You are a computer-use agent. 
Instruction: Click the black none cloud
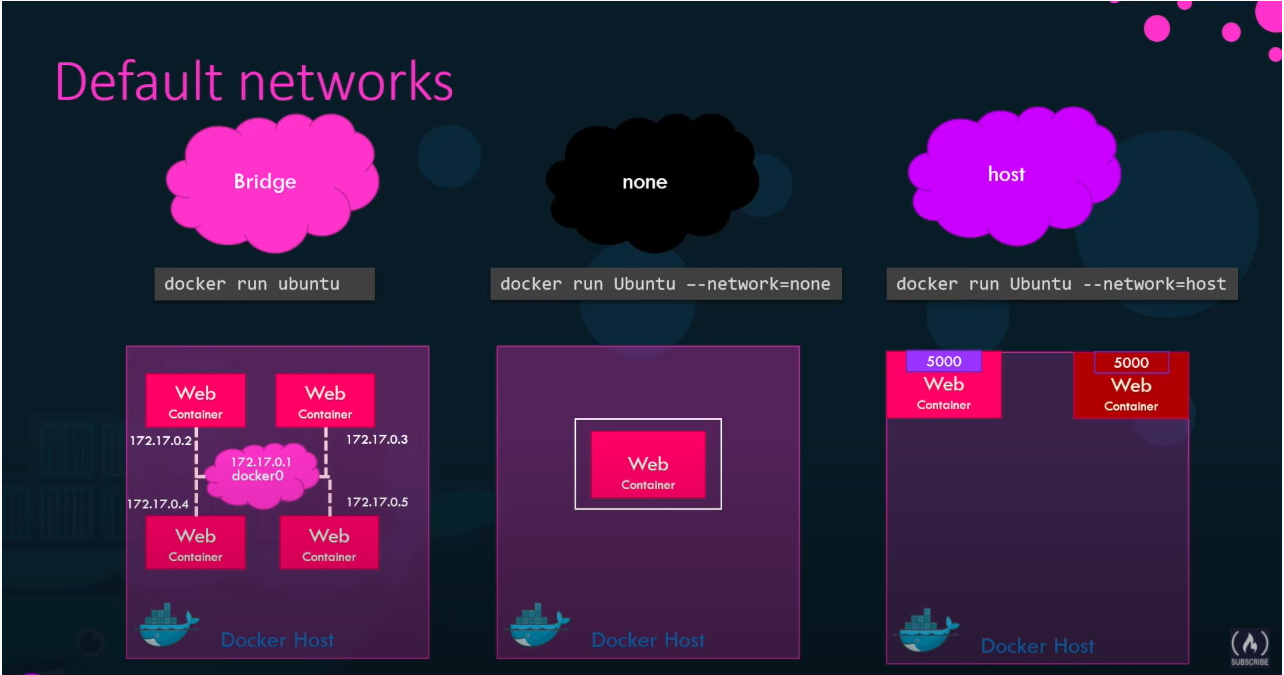click(x=645, y=183)
